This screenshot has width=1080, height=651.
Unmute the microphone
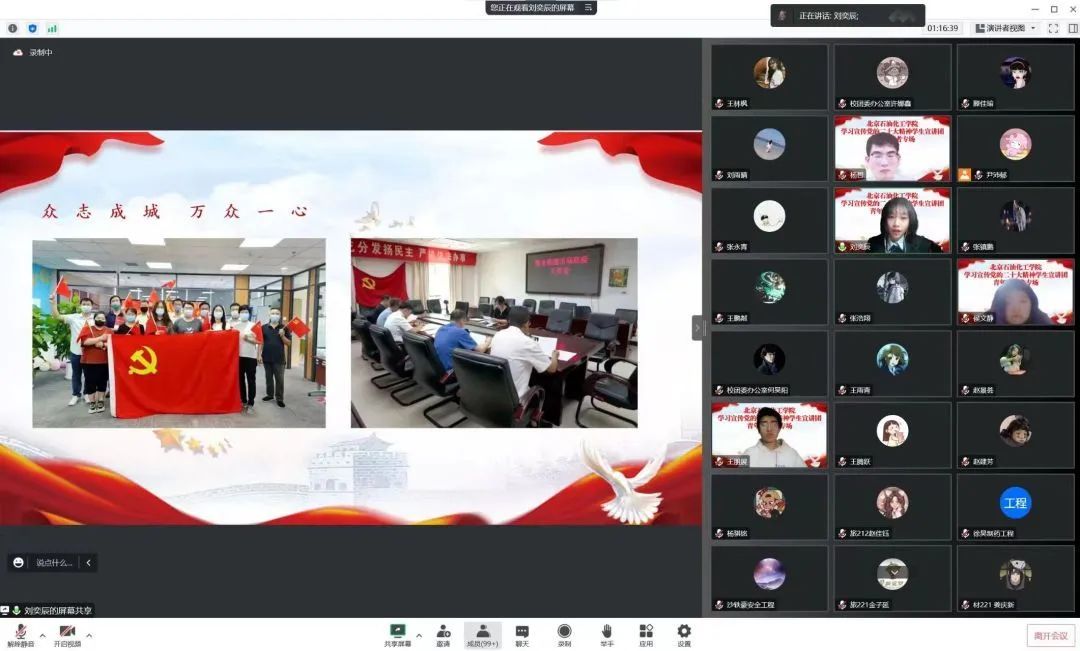(20, 632)
